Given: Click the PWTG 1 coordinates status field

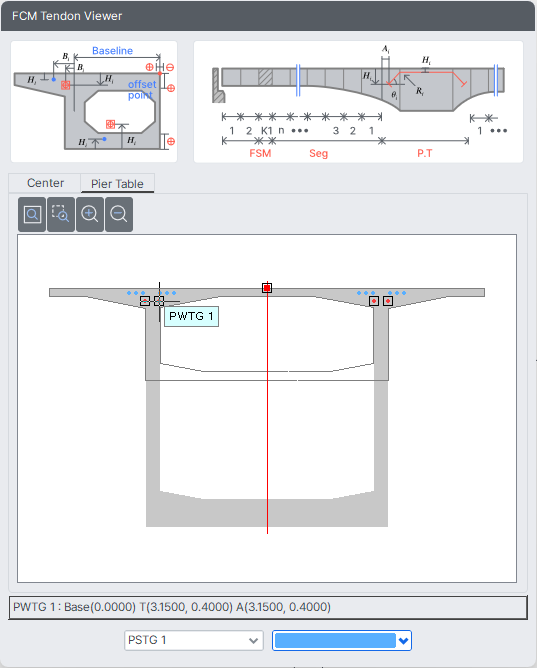Looking at the screenshot, I should [x=268, y=607].
